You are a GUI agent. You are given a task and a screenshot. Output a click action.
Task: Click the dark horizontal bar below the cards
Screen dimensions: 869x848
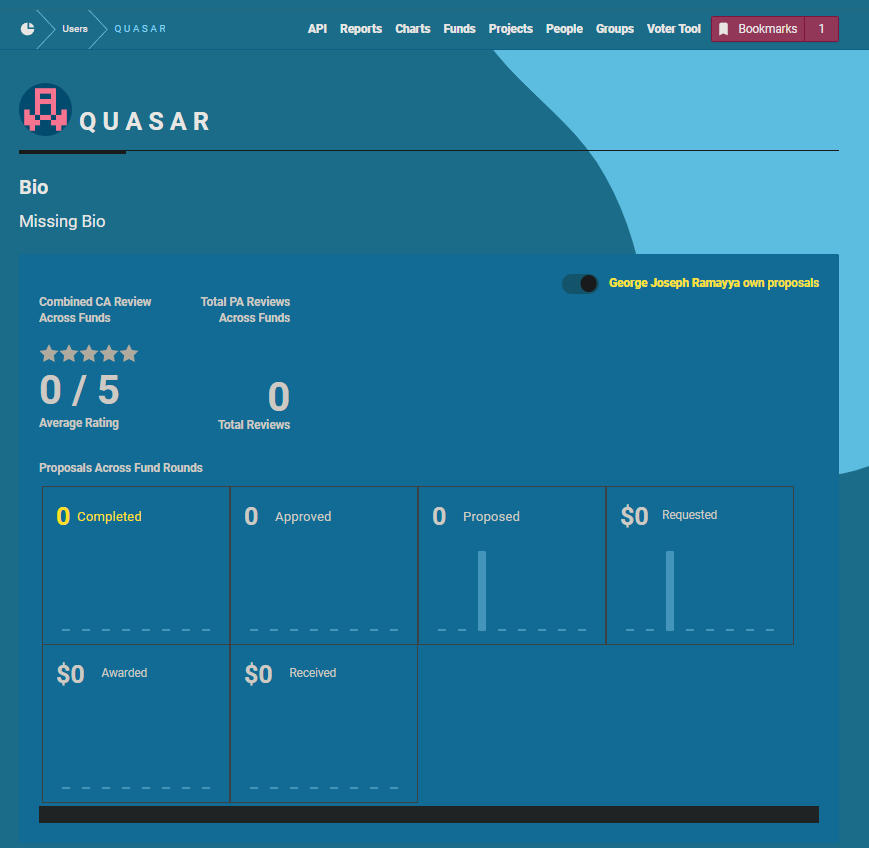pyautogui.click(x=429, y=815)
